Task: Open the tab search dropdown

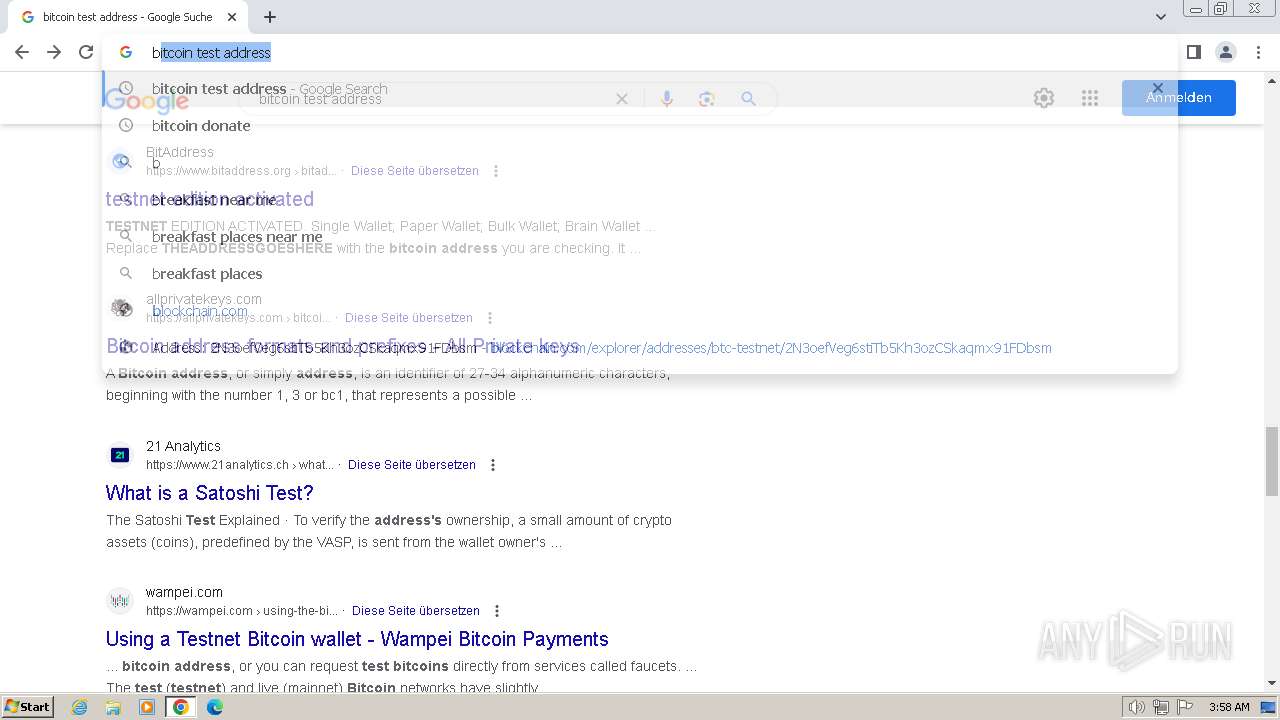Action: pyautogui.click(x=1161, y=17)
